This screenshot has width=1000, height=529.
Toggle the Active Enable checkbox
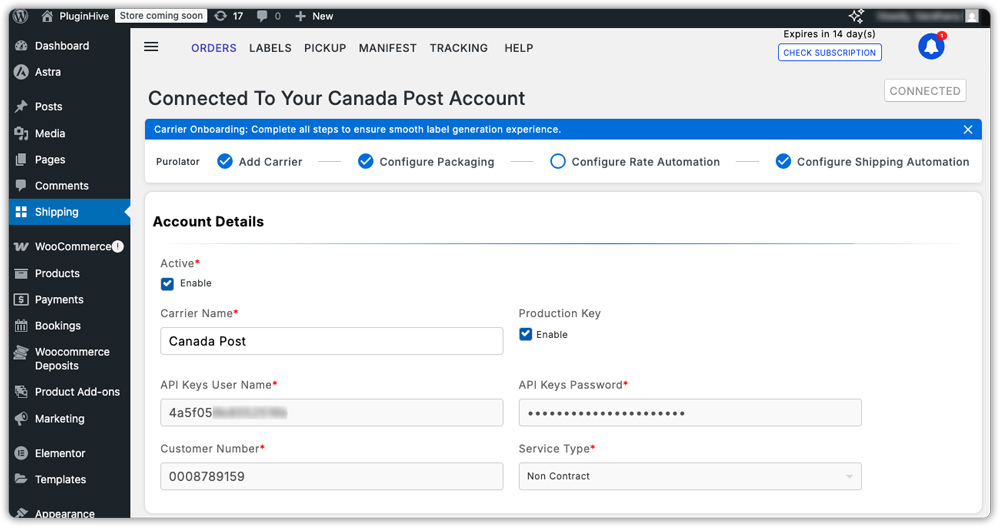tap(167, 284)
